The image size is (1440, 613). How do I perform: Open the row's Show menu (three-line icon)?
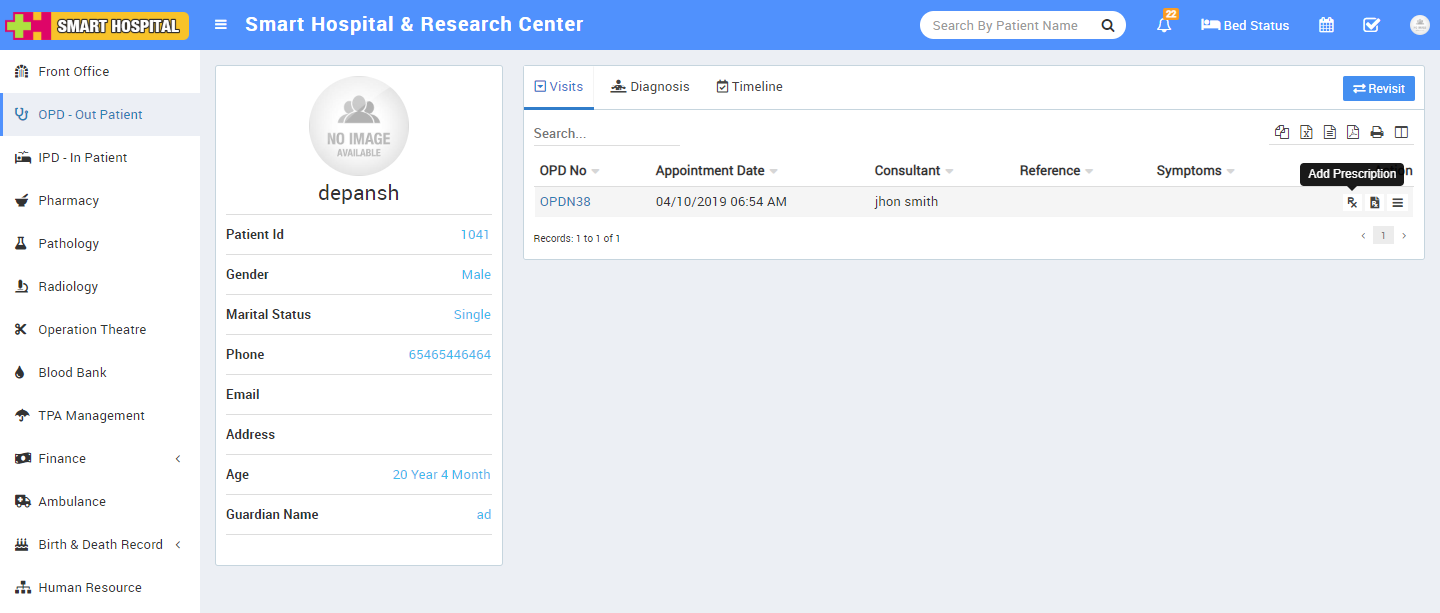[1398, 203]
